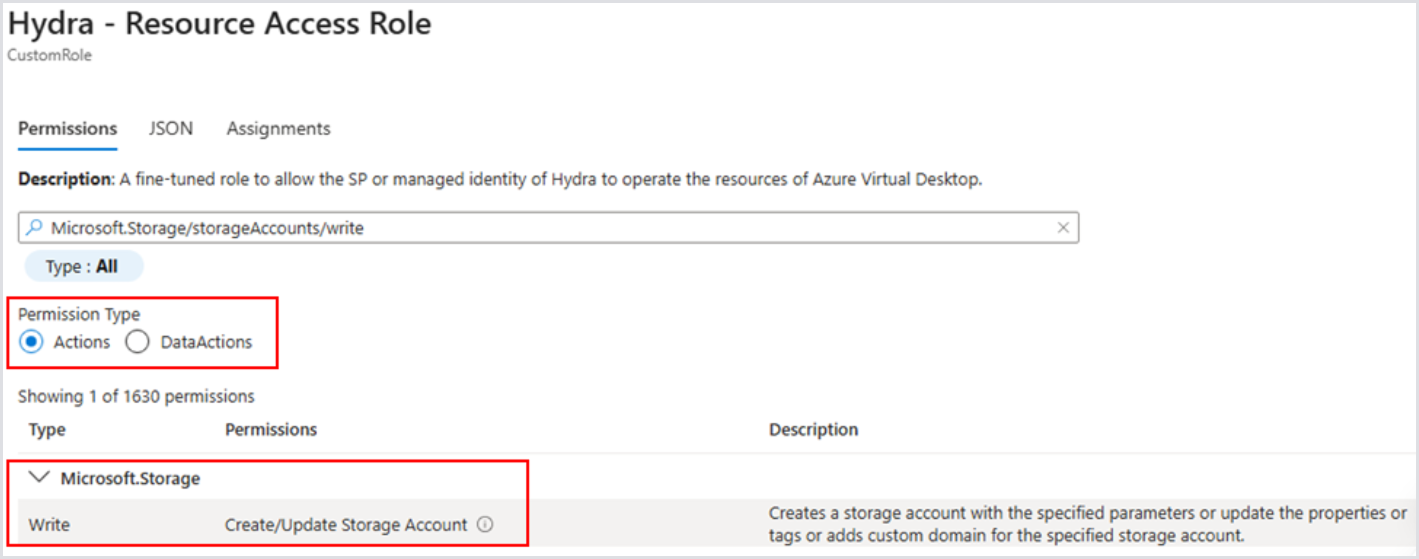Select the Actions radio button
Viewport: 1419px width, 559px height.
coord(31,342)
